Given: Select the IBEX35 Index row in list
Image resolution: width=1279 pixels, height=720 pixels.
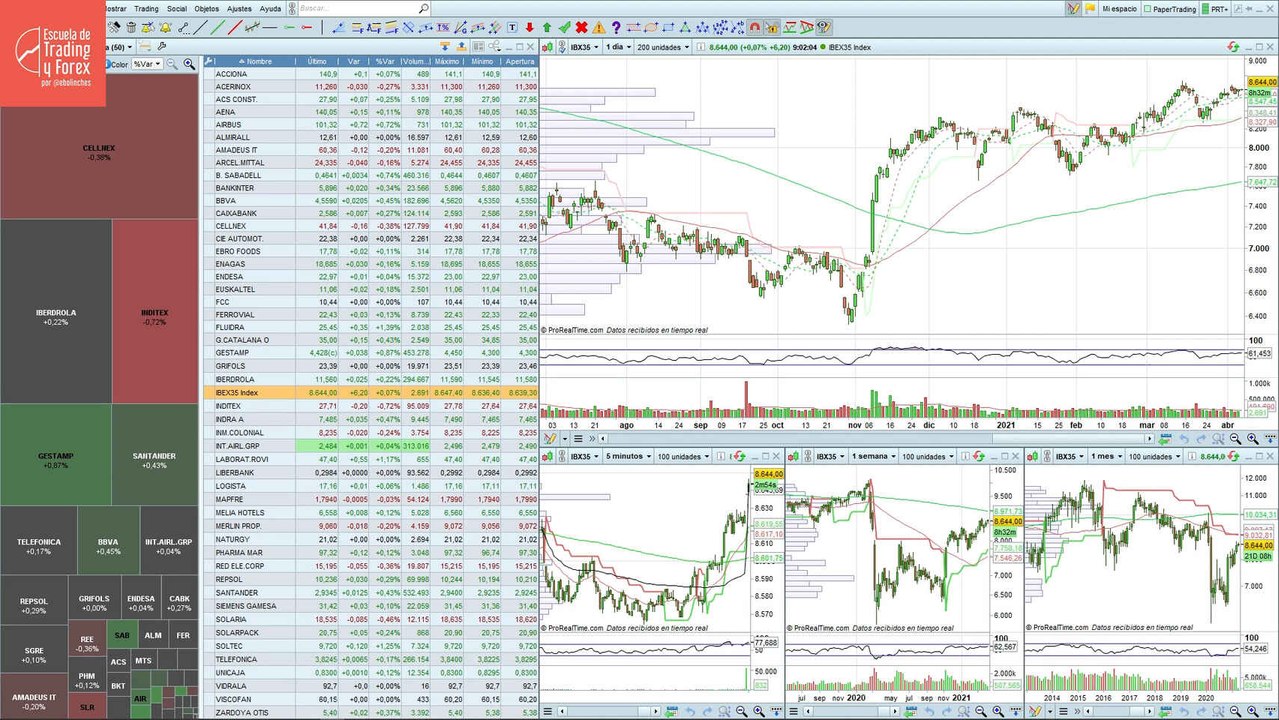Looking at the screenshot, I should pyautogui.click(x=371, y=392).
